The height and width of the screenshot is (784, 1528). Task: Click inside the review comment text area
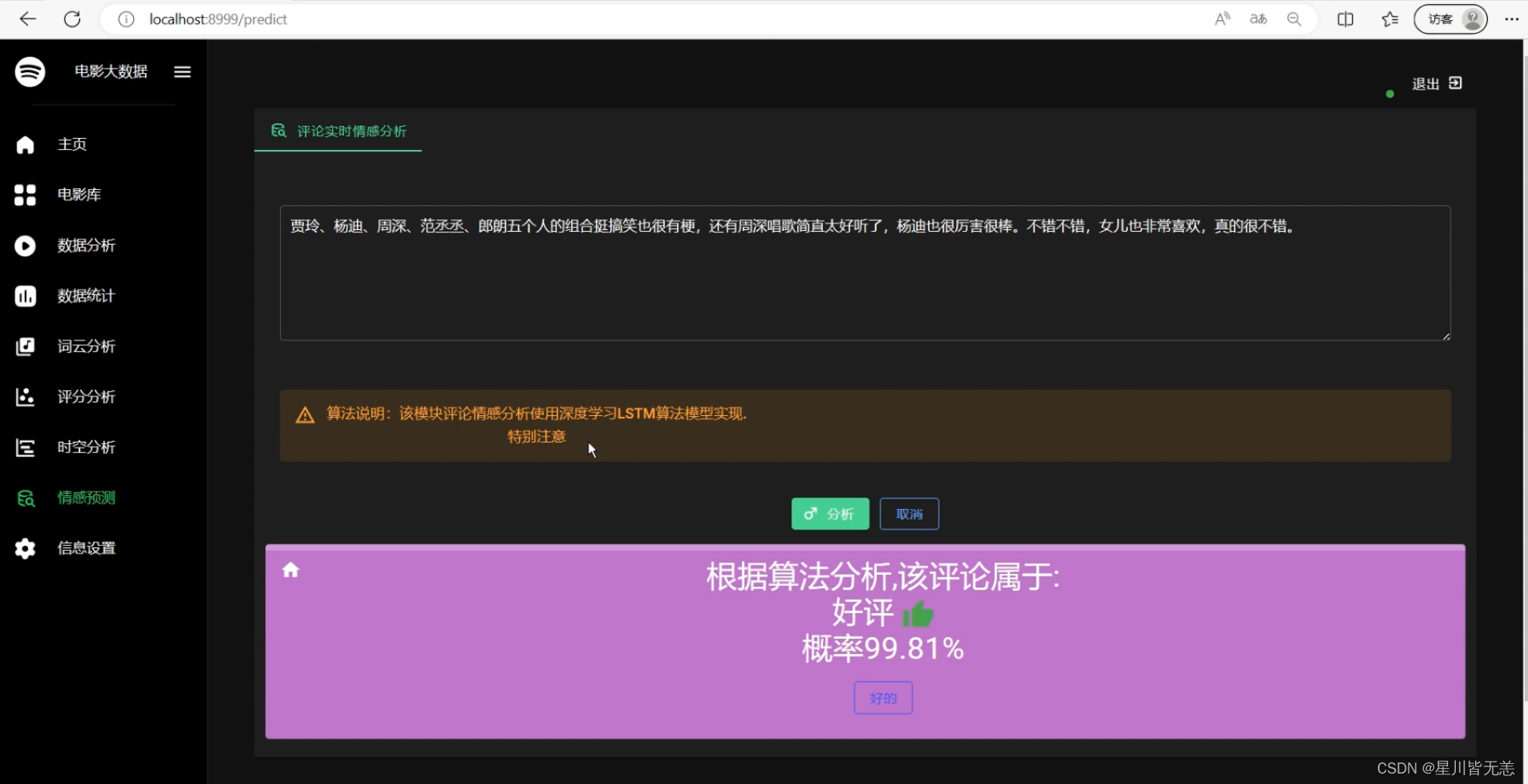865,273
